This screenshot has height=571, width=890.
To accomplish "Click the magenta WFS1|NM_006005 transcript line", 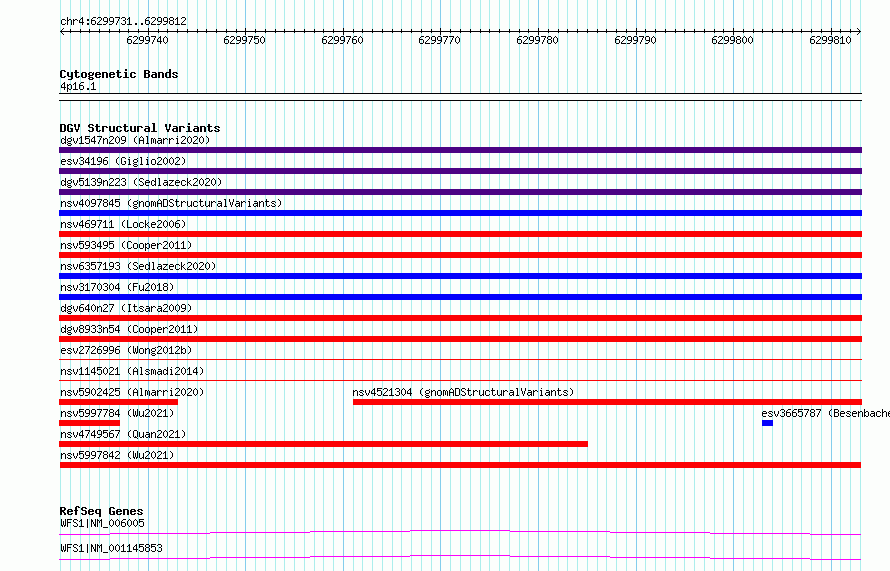I will (x=460, y=532).
